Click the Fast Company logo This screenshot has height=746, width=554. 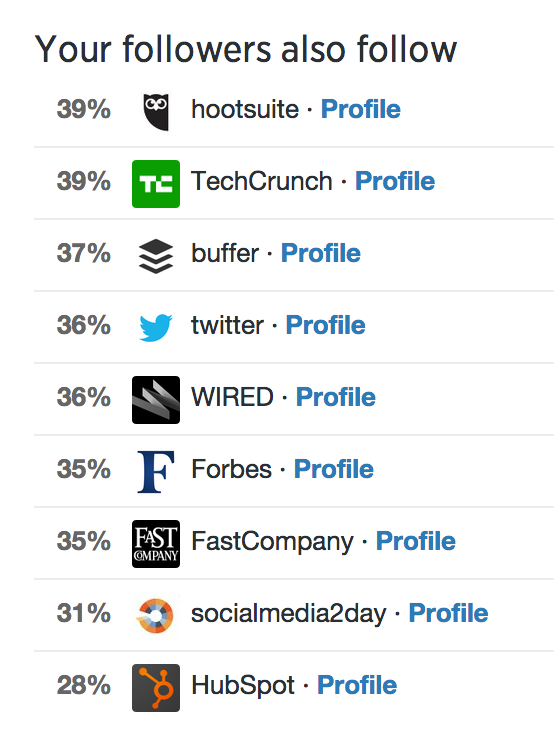pos(156,544)
